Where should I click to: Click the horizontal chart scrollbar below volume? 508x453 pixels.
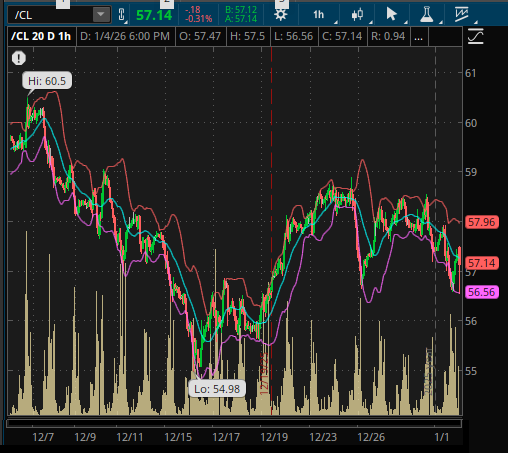pyautogui.click(x=234, y=423)
